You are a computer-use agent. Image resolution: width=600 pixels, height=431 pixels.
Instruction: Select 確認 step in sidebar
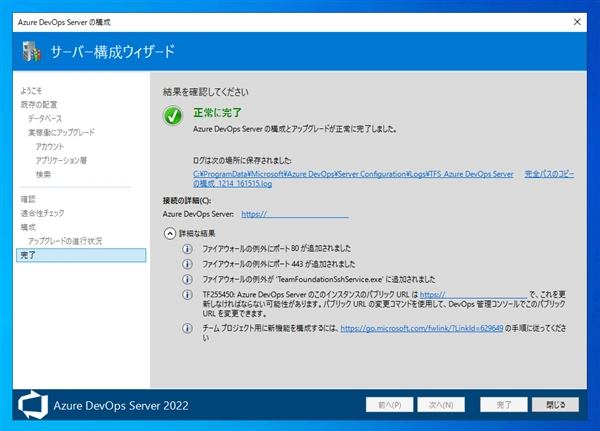pyautogui.click(x=28, y=199)
